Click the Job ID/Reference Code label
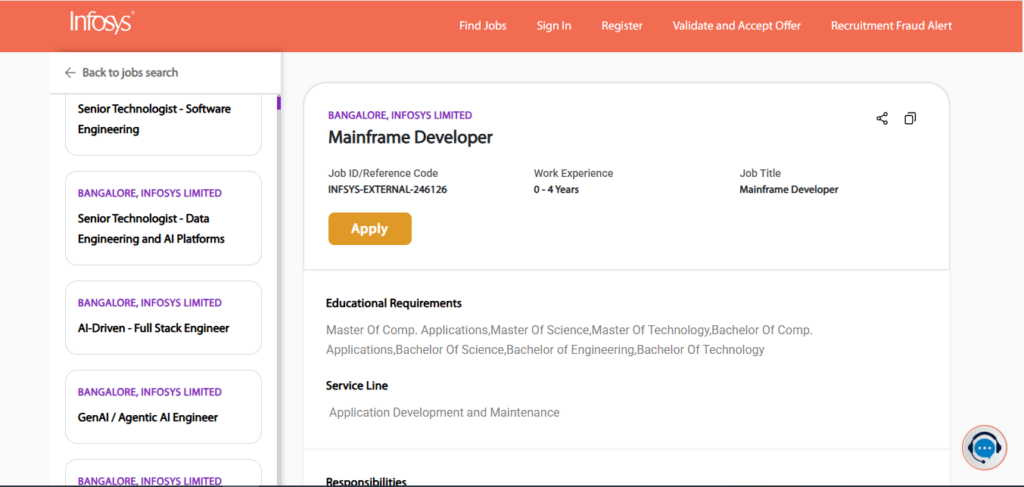The image size is (1024, 487). (x=383, y=174)
